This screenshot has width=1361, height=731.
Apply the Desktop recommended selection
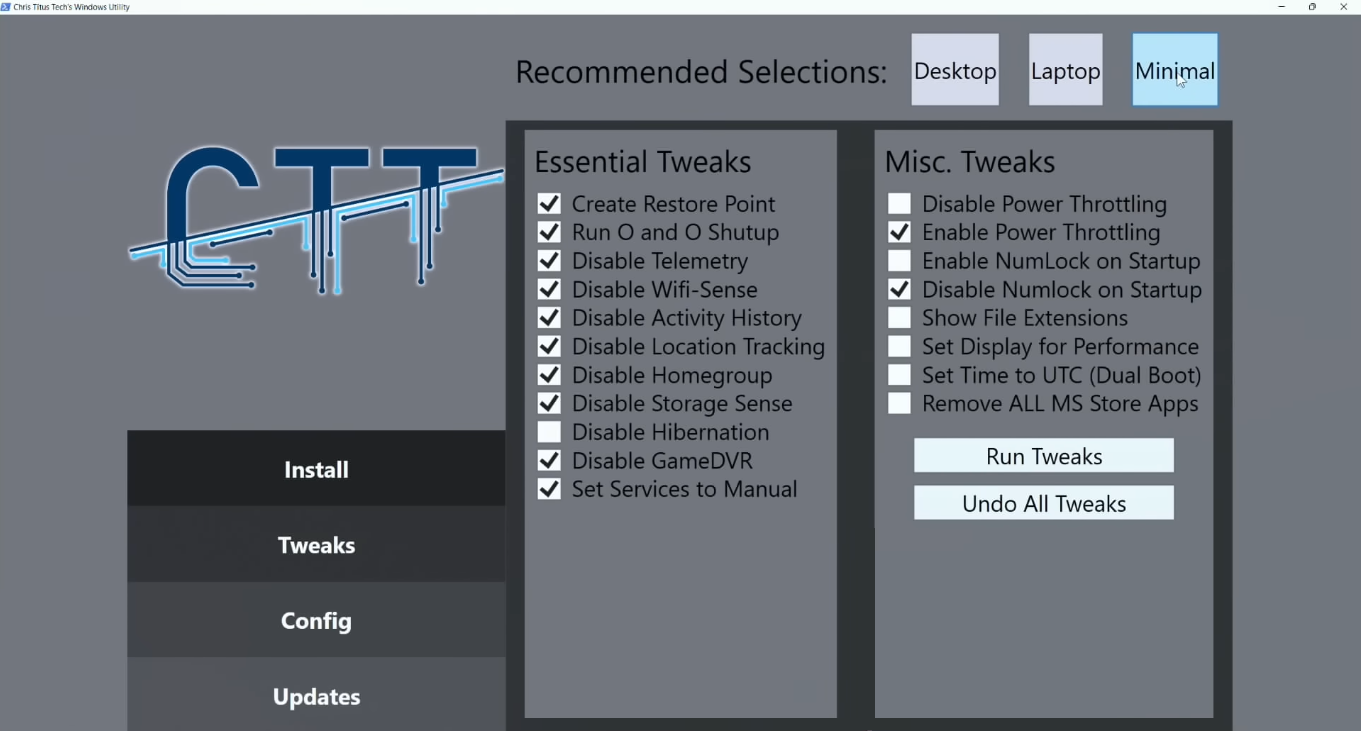click(x=955, y=70)
